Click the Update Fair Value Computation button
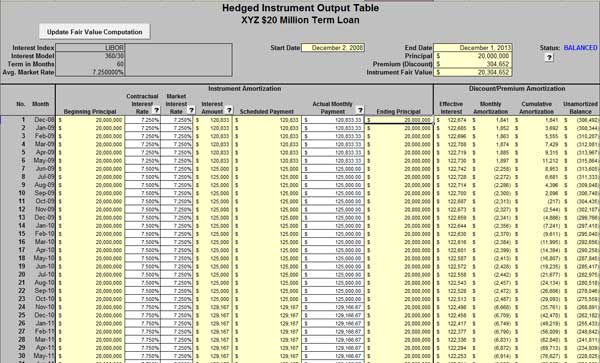Image resolution: width=600 pixels, height=363 pixels. click(x=94, y=32)
